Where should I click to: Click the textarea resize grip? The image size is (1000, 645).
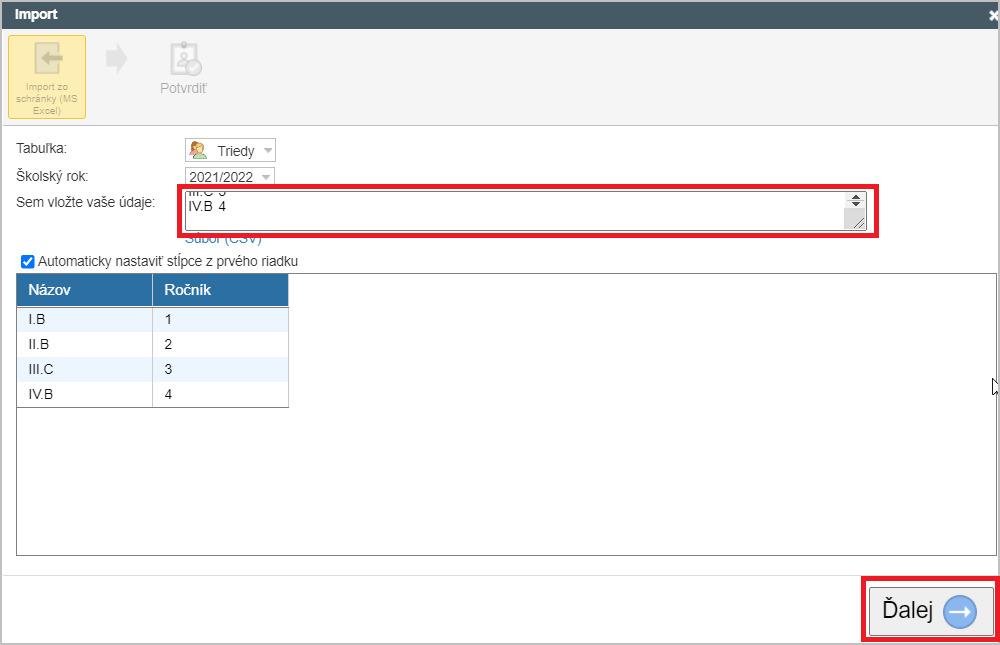pyautogui.click(x=854, y=221)
